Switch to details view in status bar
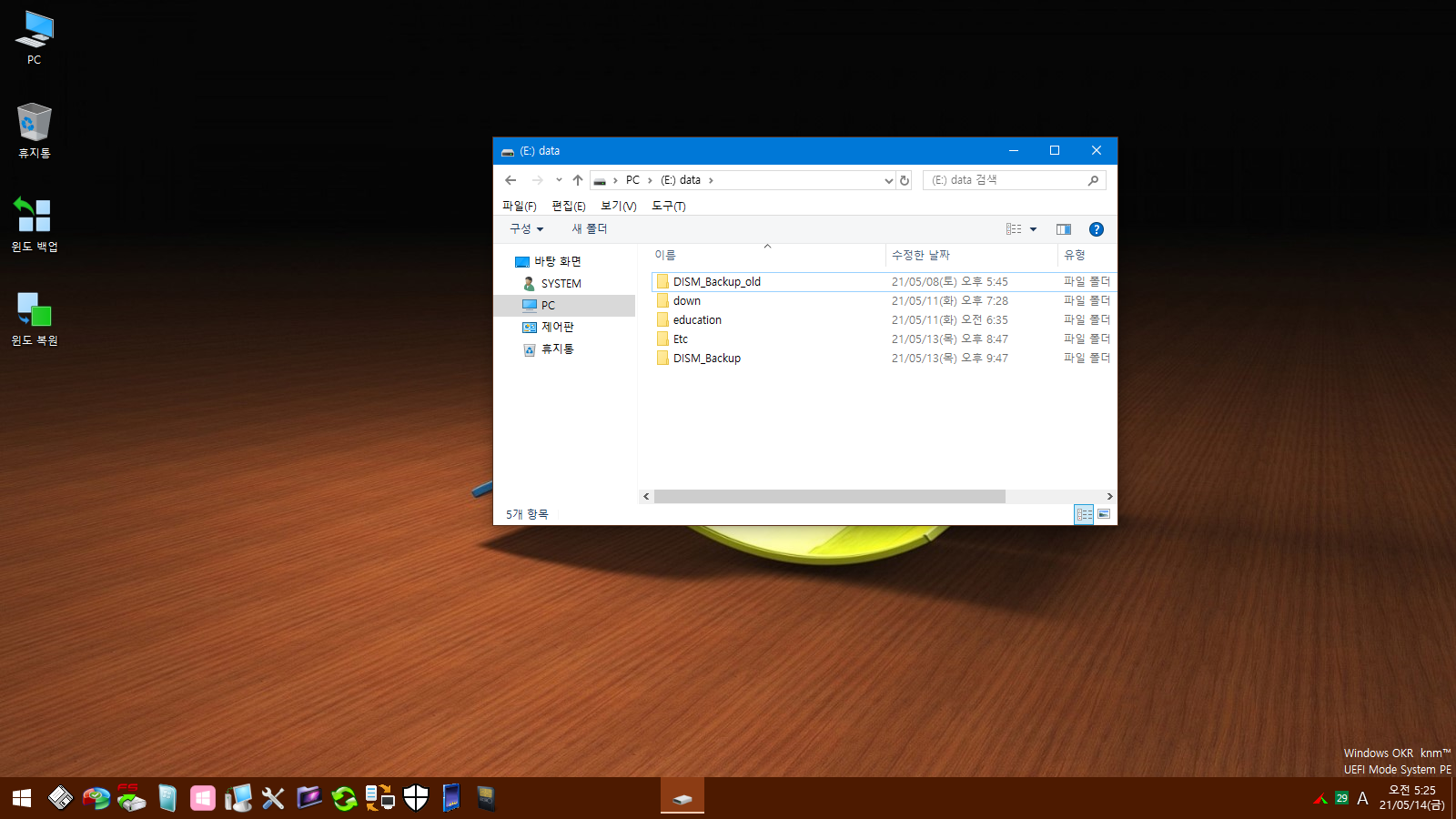 click(x=1084, y=514)
